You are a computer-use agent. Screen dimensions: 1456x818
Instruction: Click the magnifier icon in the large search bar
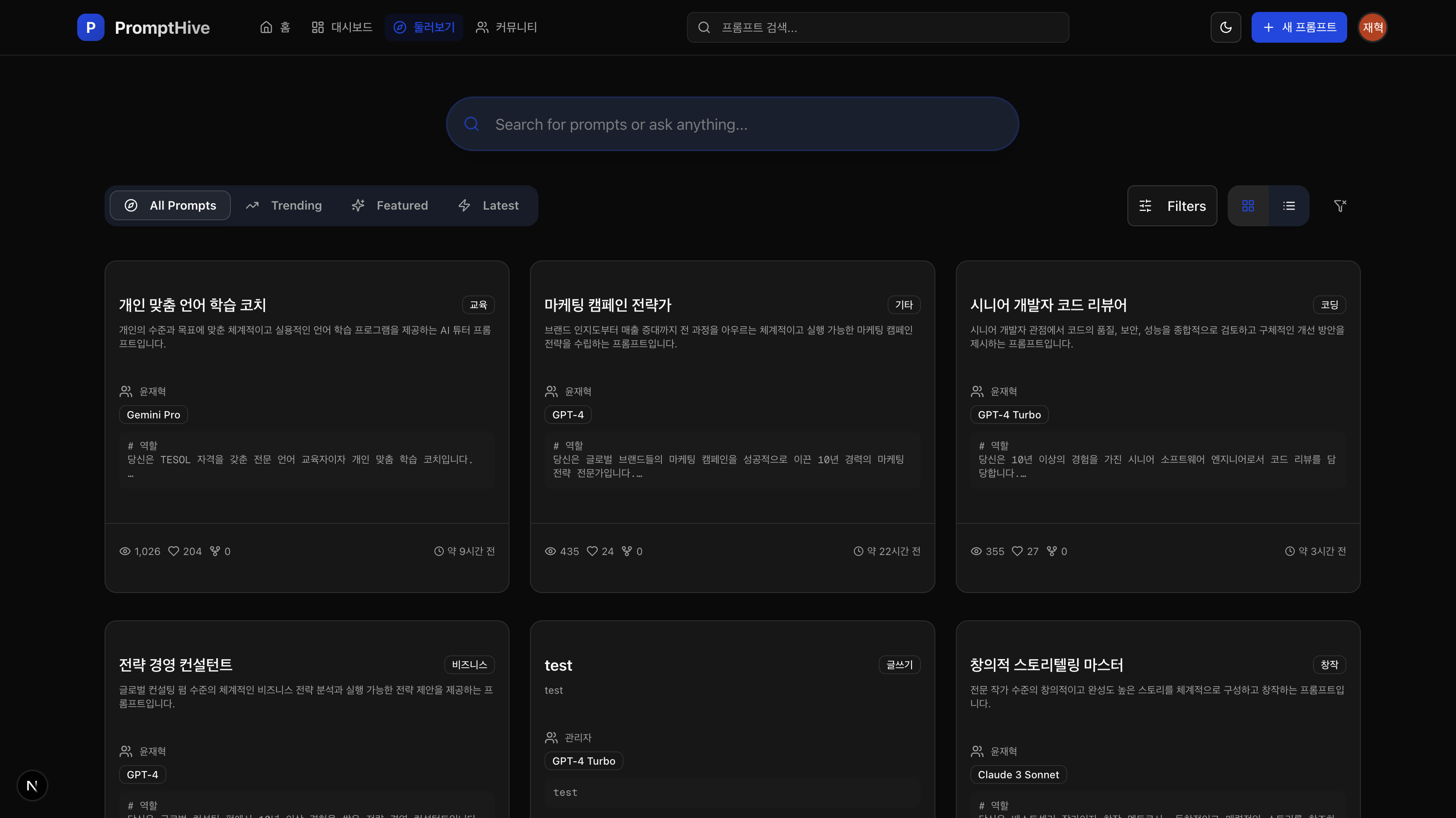472,124
